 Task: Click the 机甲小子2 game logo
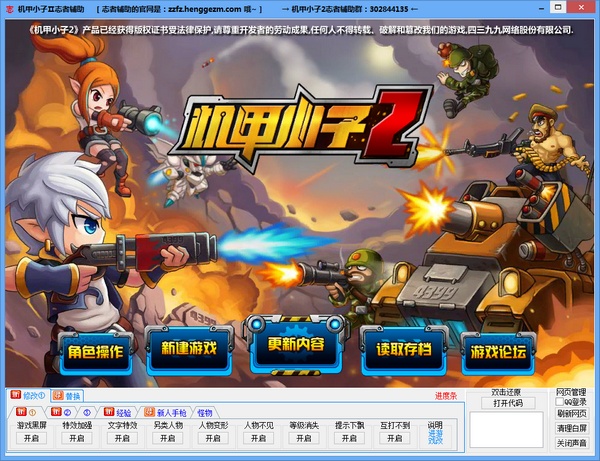300,128
